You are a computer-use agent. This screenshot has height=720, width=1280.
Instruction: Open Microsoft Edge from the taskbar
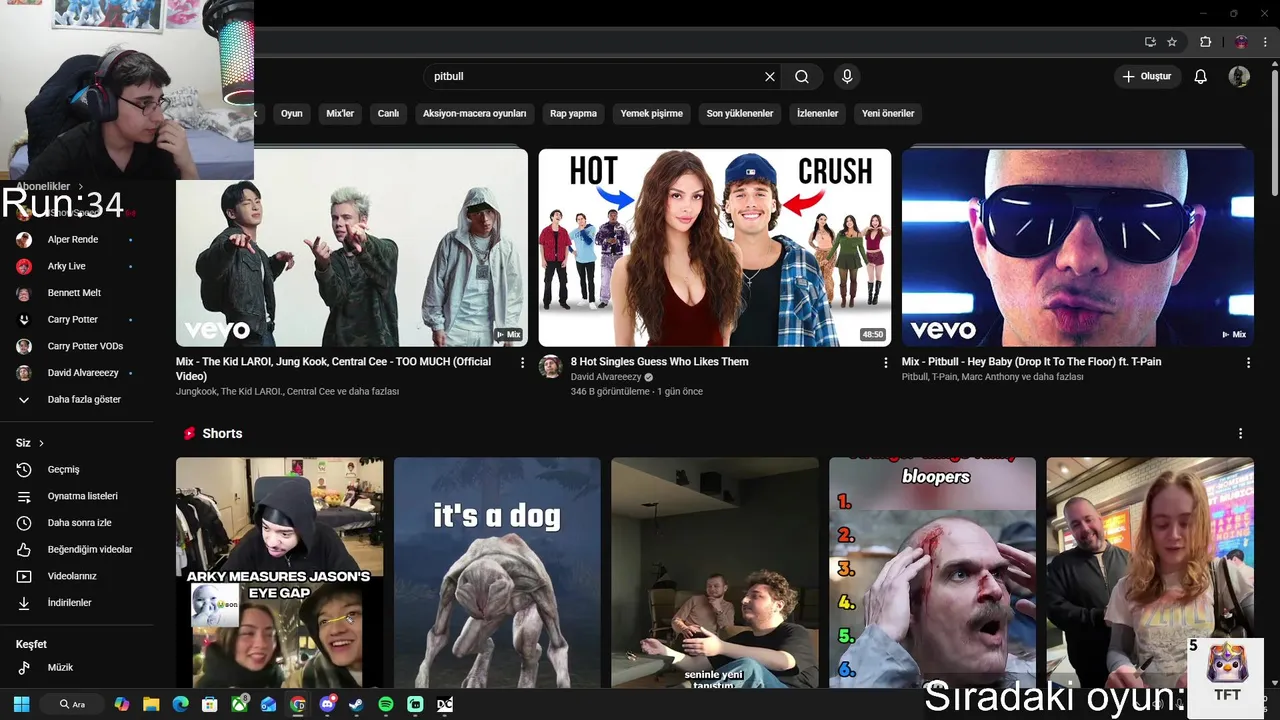180,704
